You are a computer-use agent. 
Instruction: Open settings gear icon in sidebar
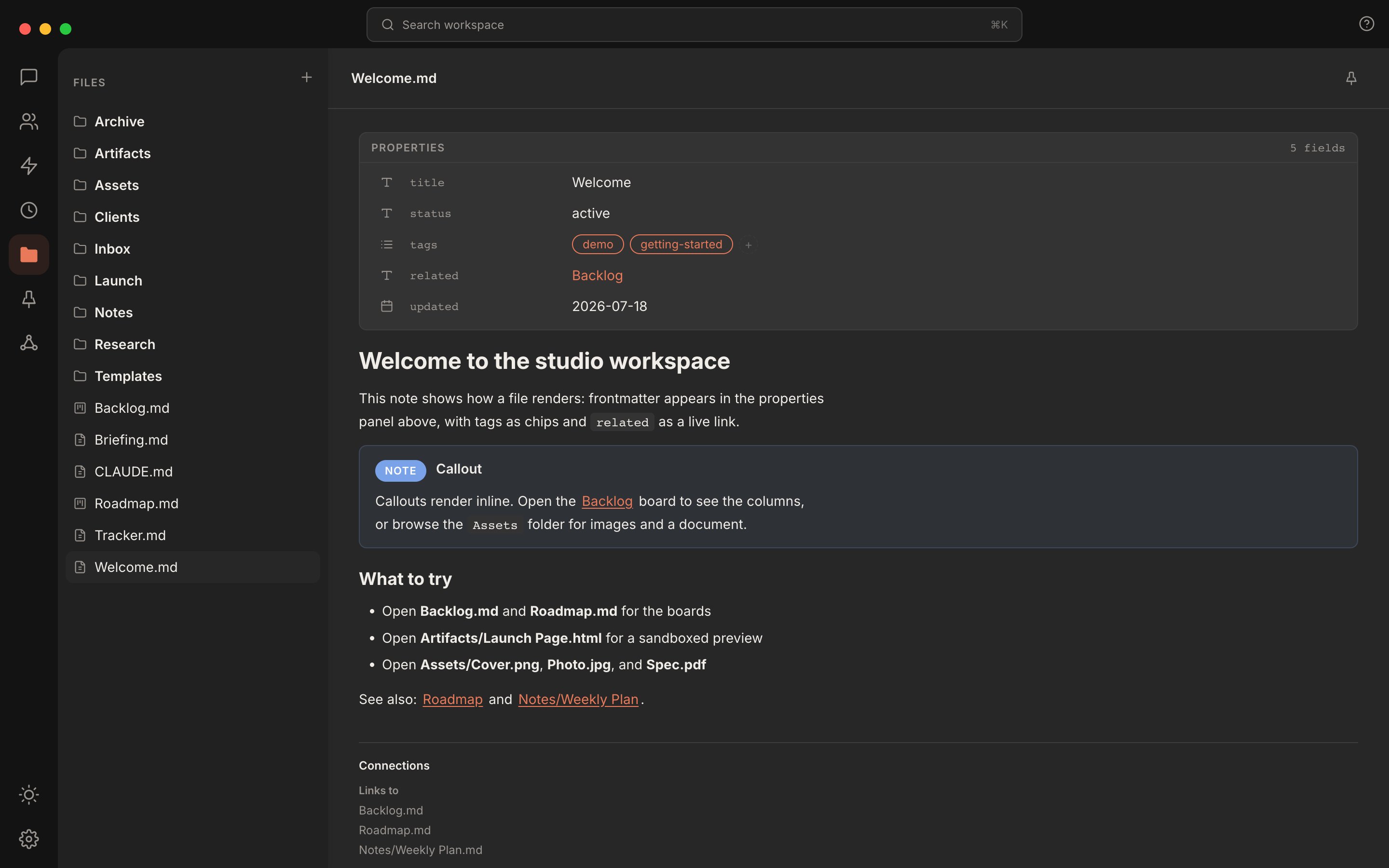click(x=29, y=839)
